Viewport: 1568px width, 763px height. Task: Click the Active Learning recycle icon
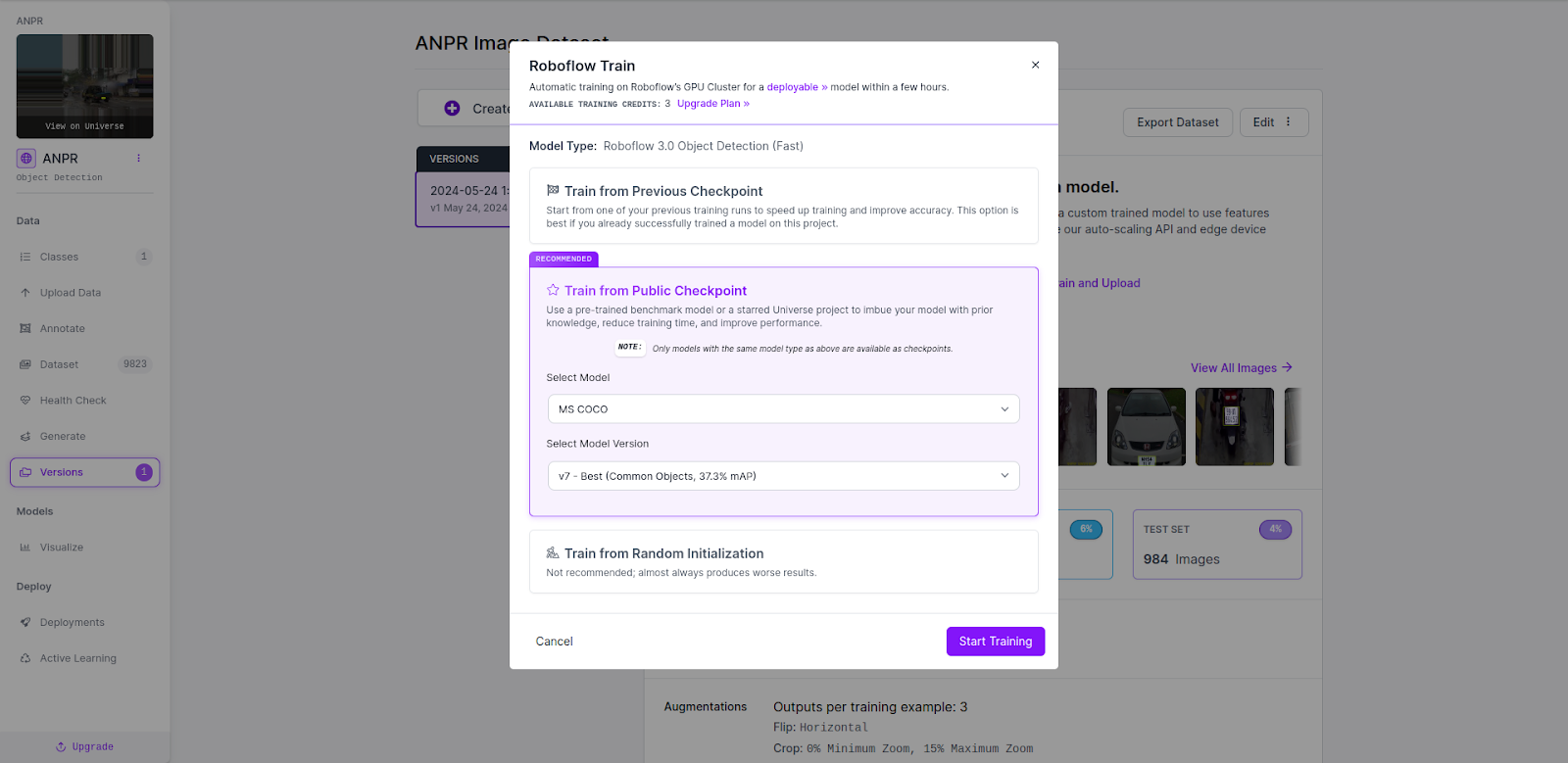pyautogui.click(x=25, y=658)
